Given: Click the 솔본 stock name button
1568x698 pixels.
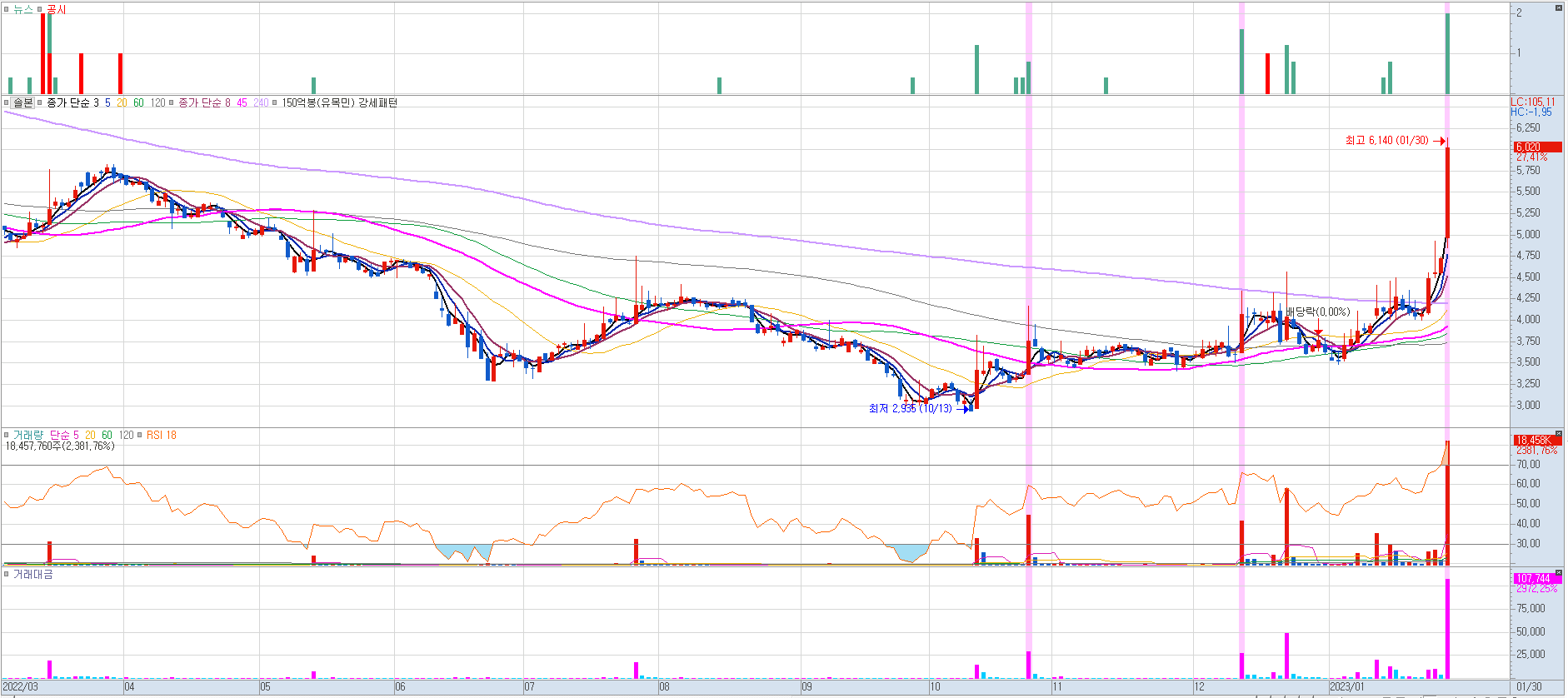Looking at the screenshot, I should click(x=22, y=102).
